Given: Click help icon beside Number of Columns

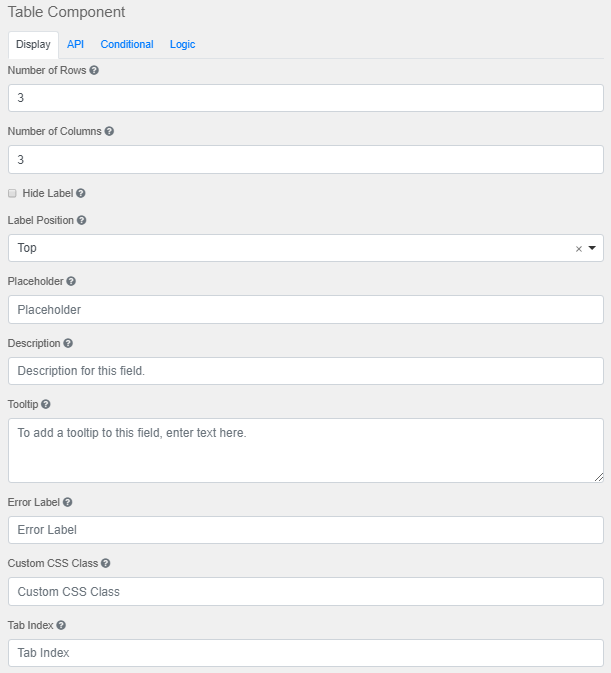Looking at the screenshot, I should (x=109, y=131).
